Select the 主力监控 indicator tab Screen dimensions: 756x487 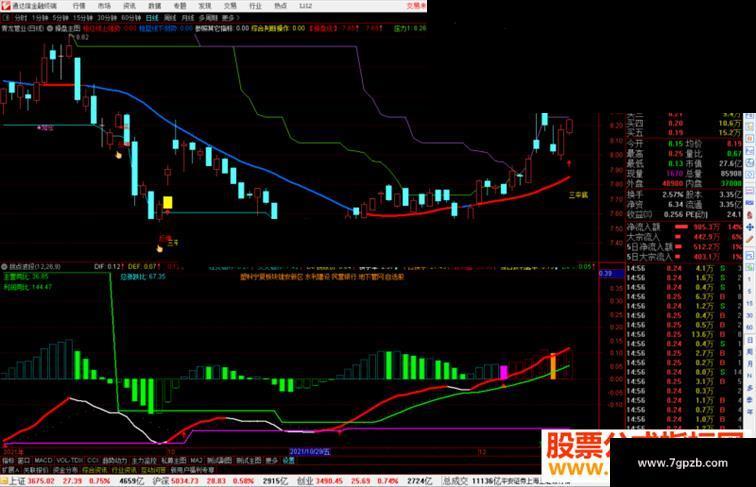(144, 460)
